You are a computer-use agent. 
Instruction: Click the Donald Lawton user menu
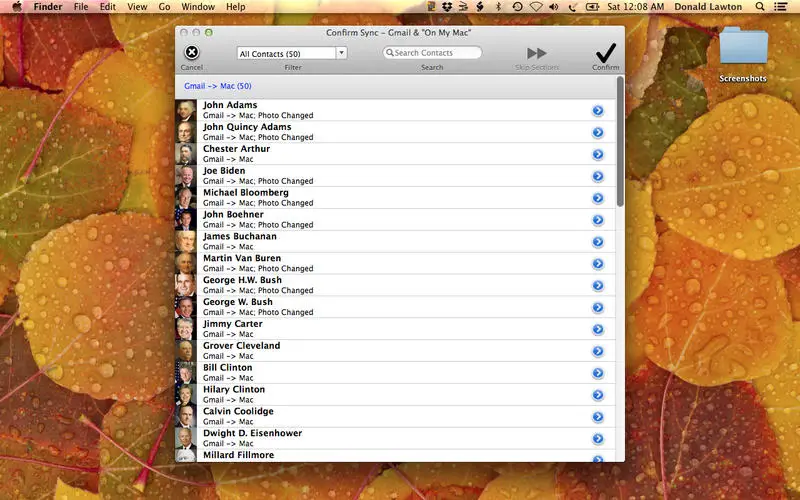pos(708,7)
